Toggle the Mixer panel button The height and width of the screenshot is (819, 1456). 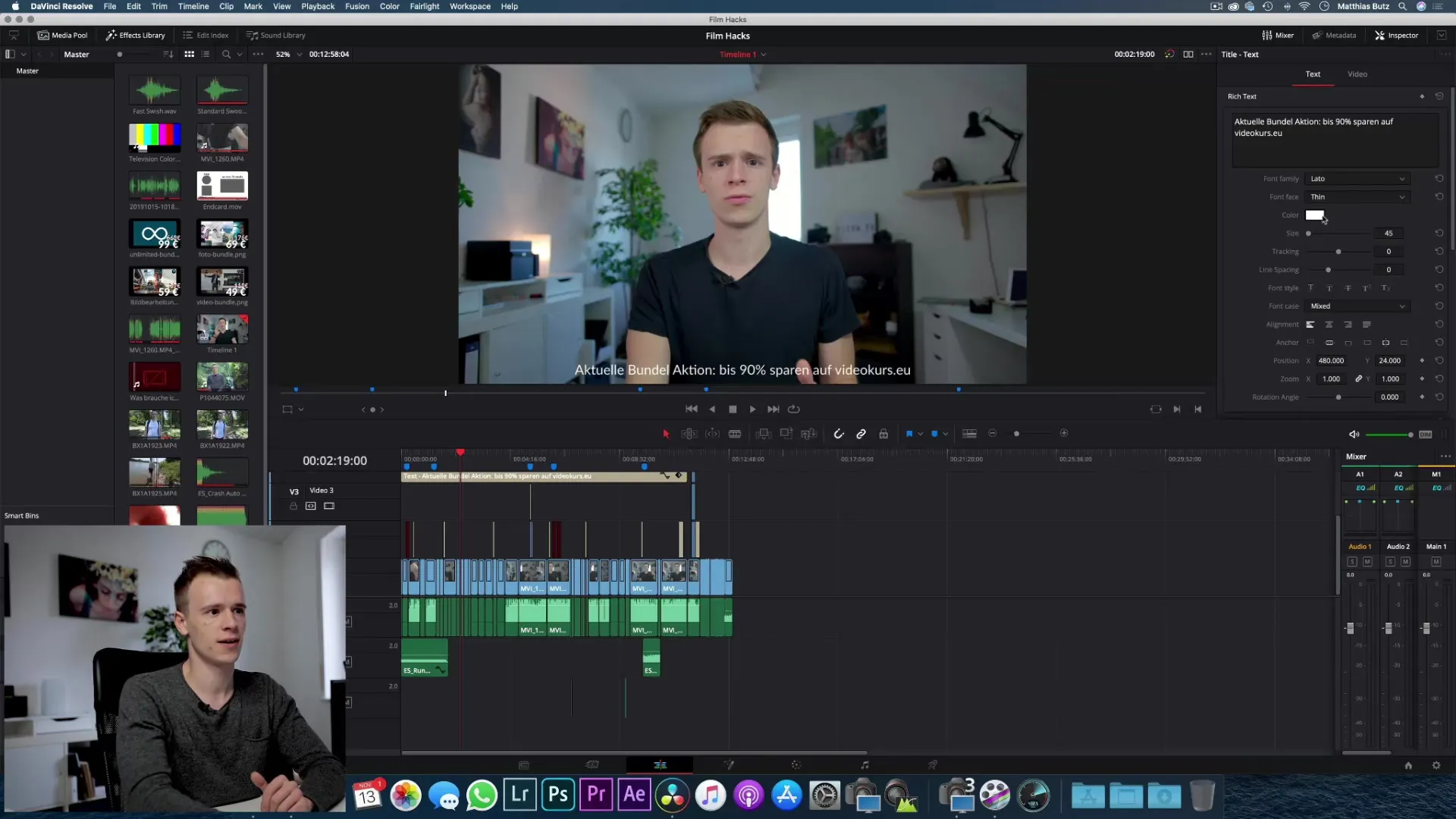1278,35
